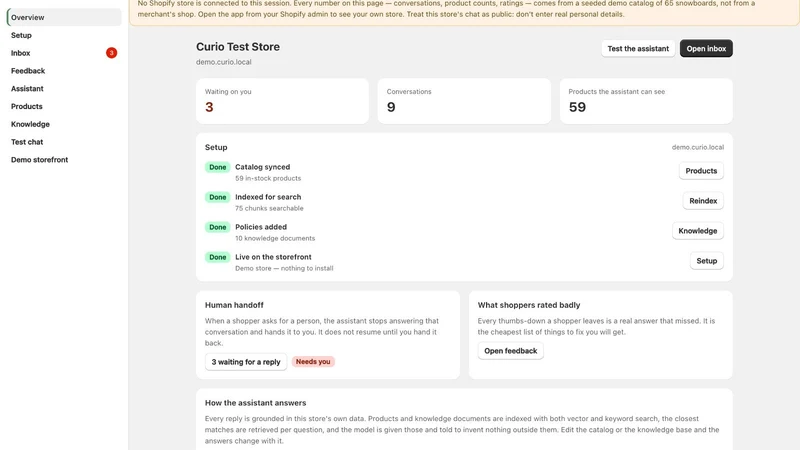Image resolution: width=800 pixels, height=450 pixels.
Task: Click the Done badge beside Policies added
Action: pyautogui.click(x=218, y=228)
